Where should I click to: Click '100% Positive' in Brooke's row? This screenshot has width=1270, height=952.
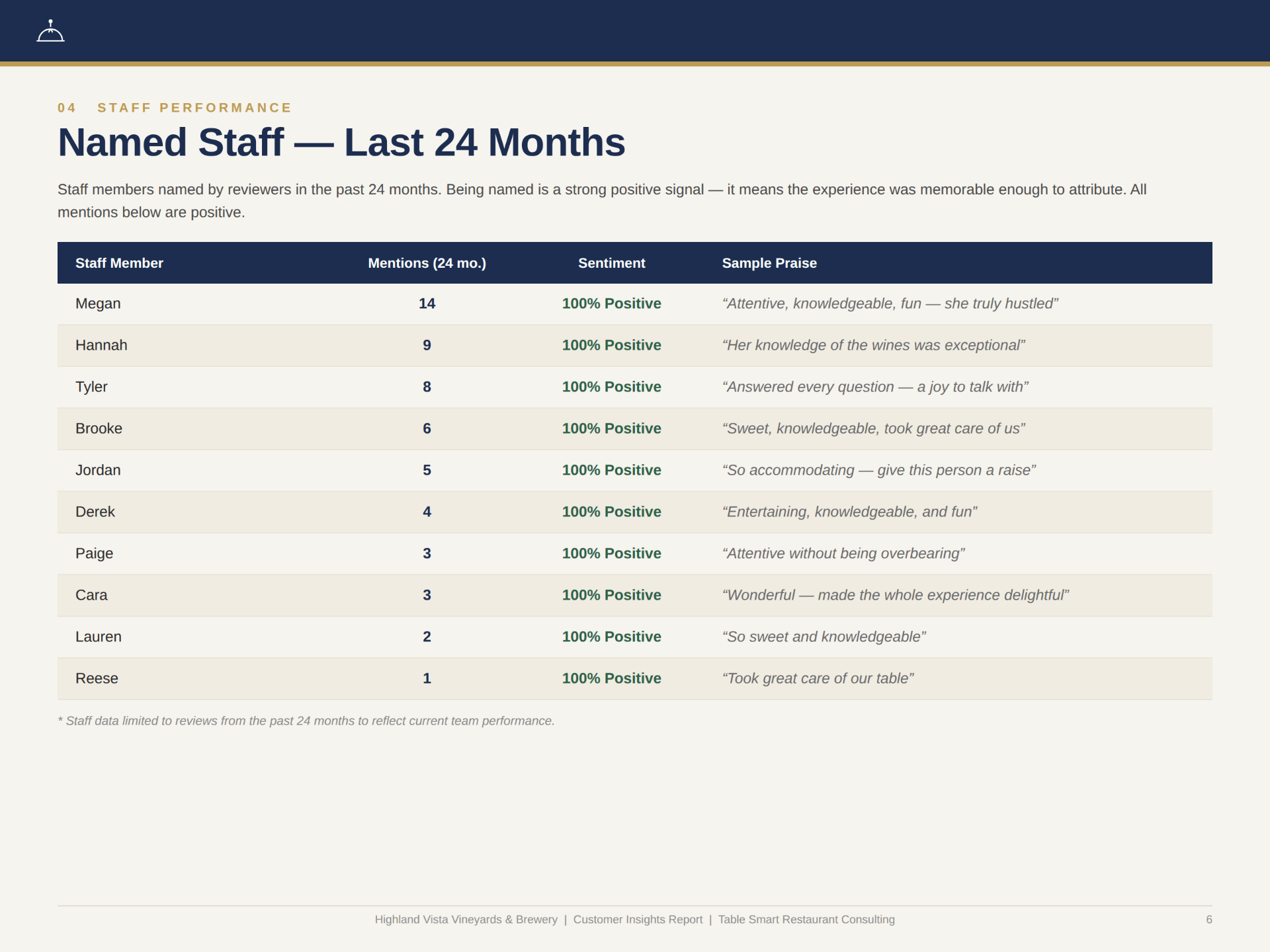[611, 428]
